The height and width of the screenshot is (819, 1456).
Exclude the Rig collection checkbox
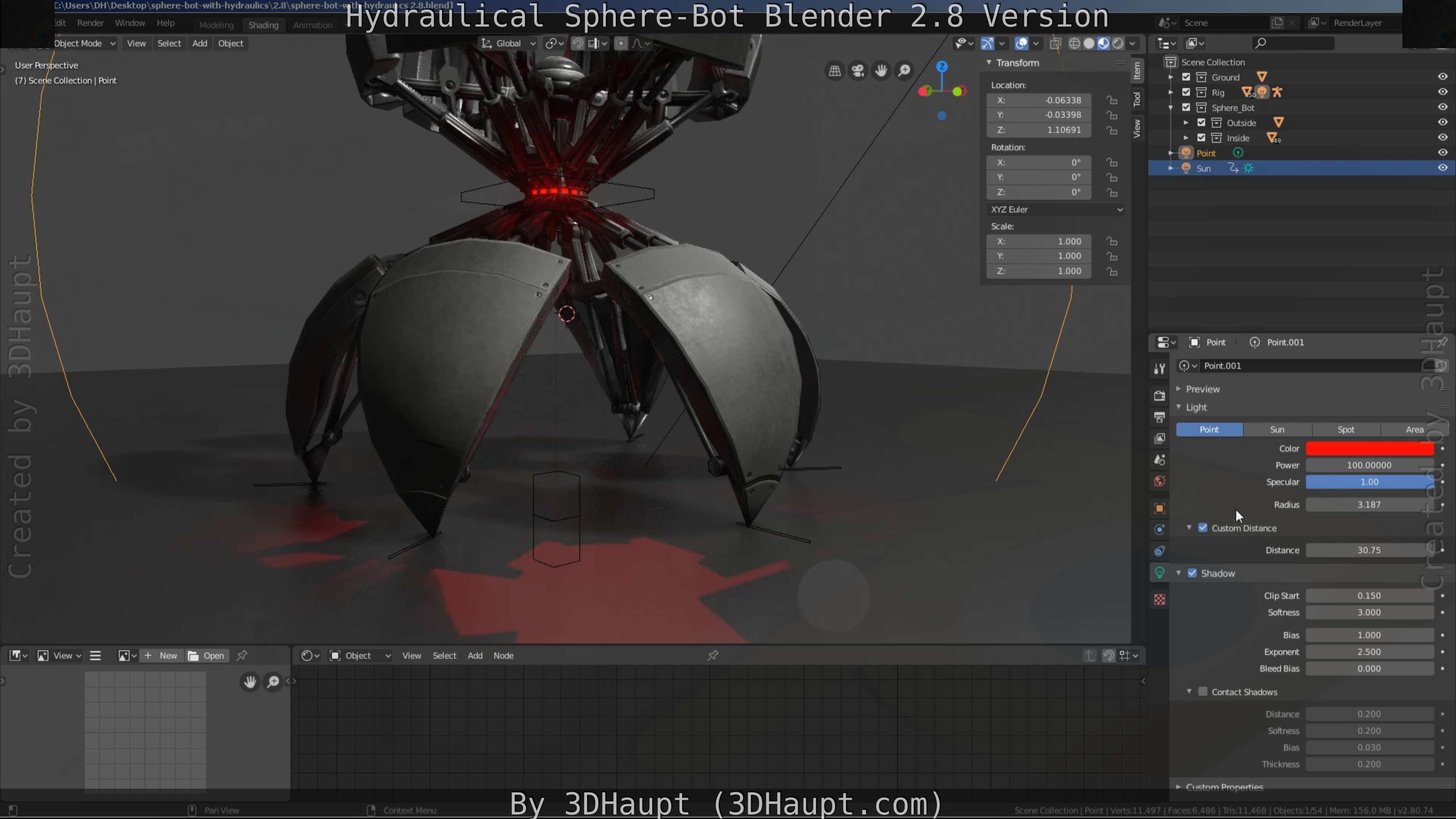1186,92
